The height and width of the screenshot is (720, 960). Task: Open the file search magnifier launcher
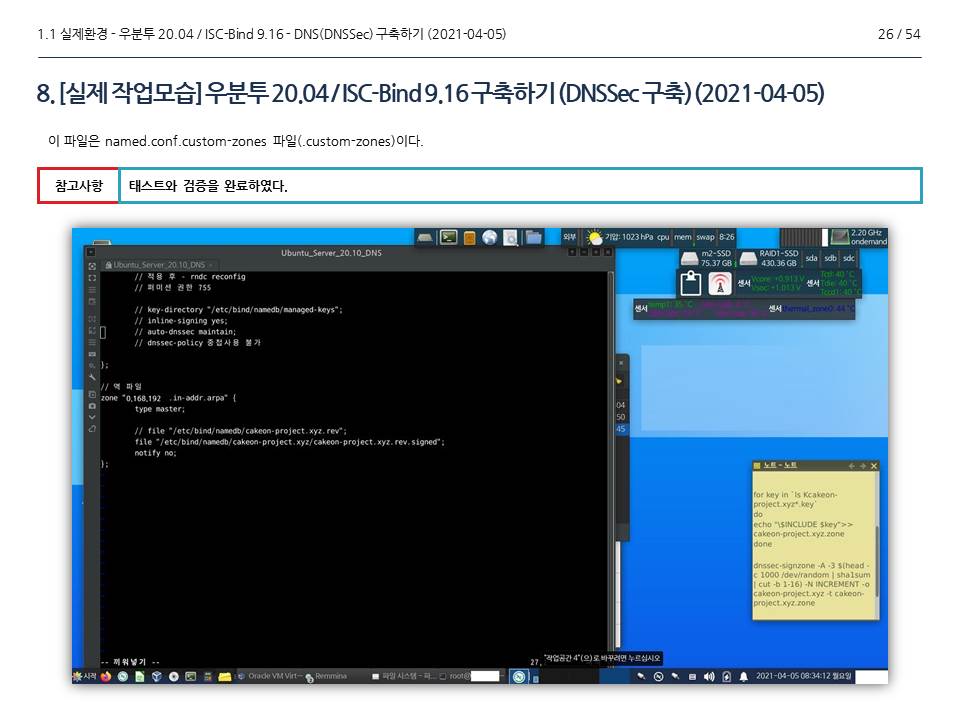coord(511,238)
